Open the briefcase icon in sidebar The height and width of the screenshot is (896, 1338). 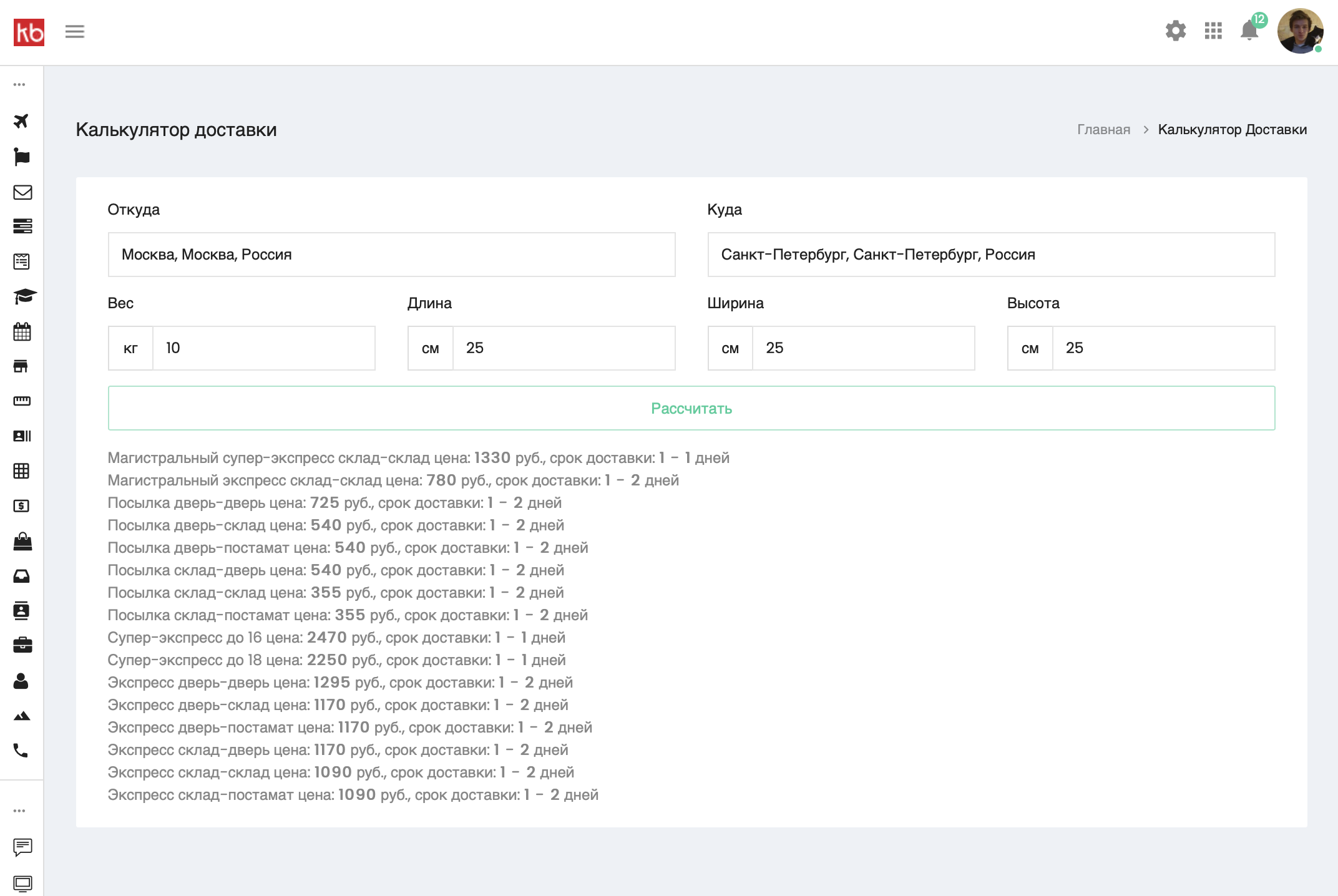[22, 645]
